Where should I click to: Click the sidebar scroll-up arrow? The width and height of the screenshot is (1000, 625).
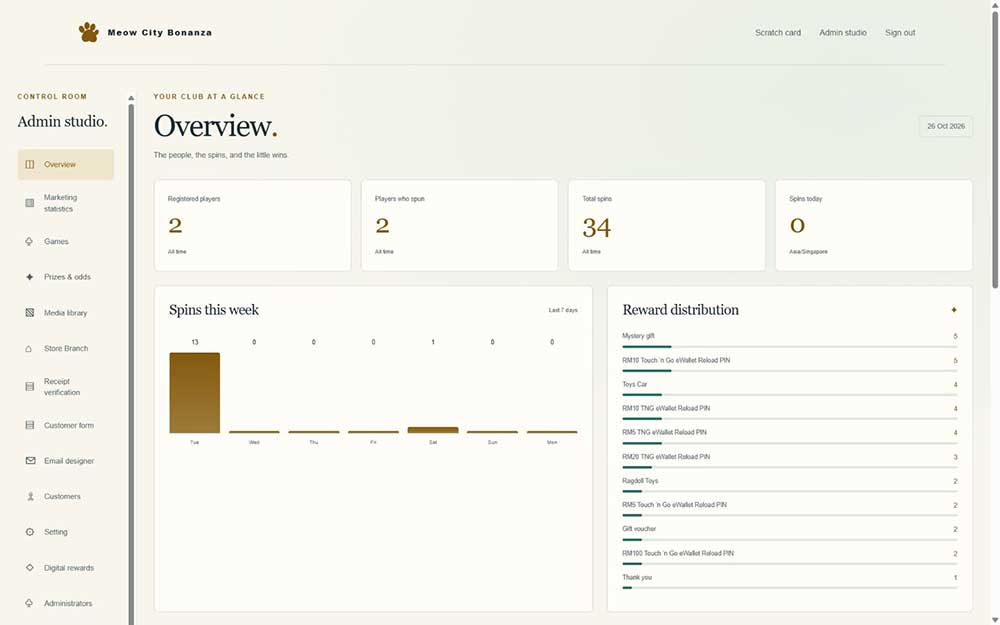(131, 98)
